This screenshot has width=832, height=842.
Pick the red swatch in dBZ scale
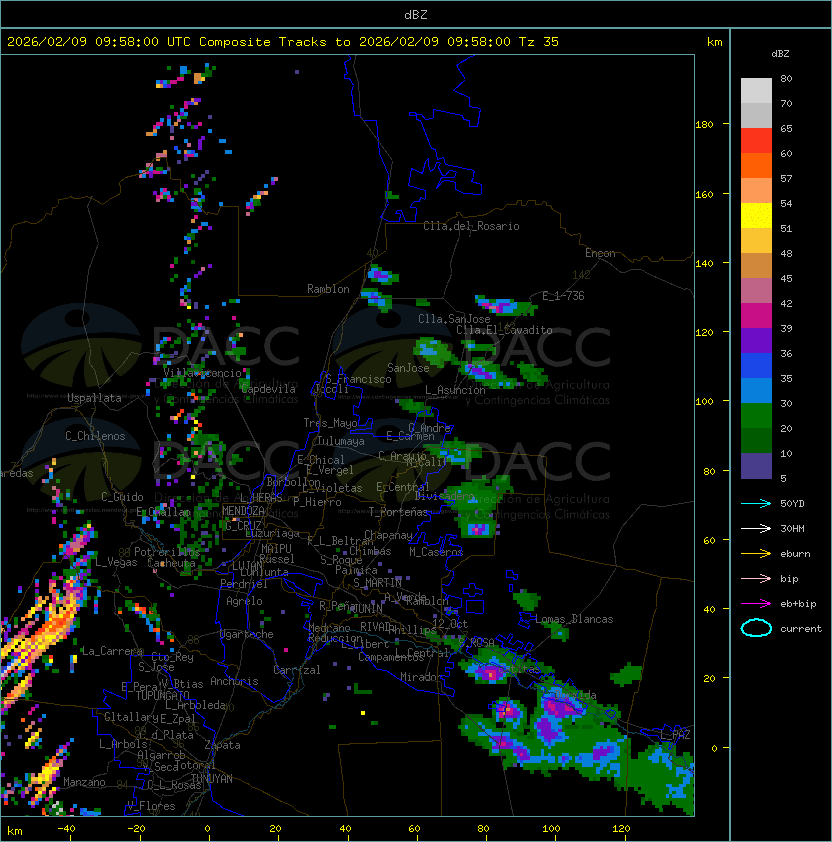[x=756, y=141]
